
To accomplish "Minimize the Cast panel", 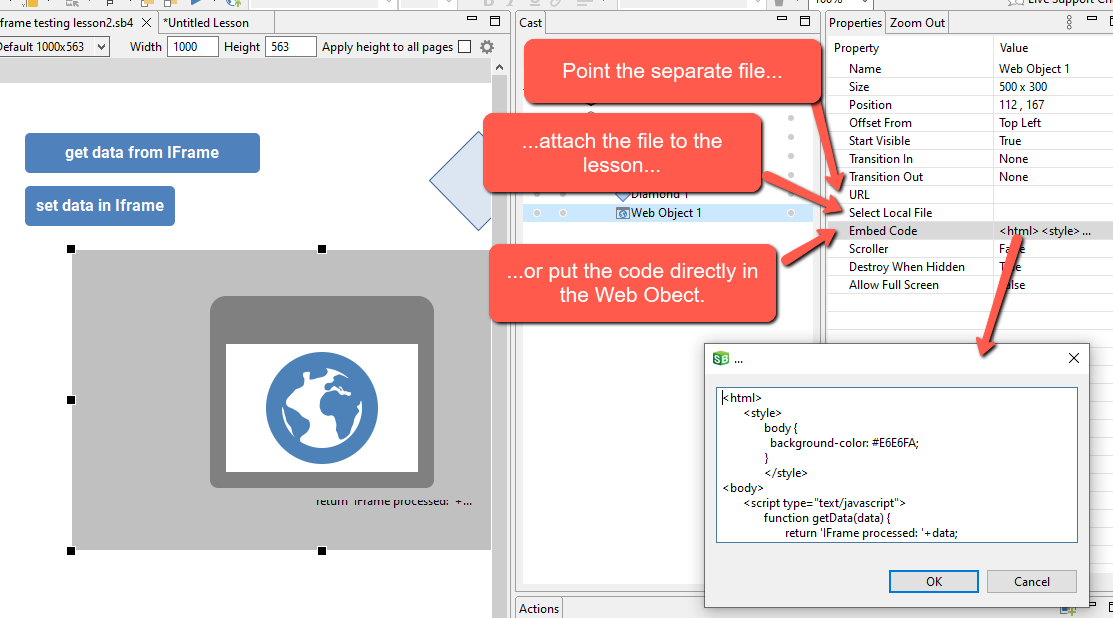I will [782, 19].
